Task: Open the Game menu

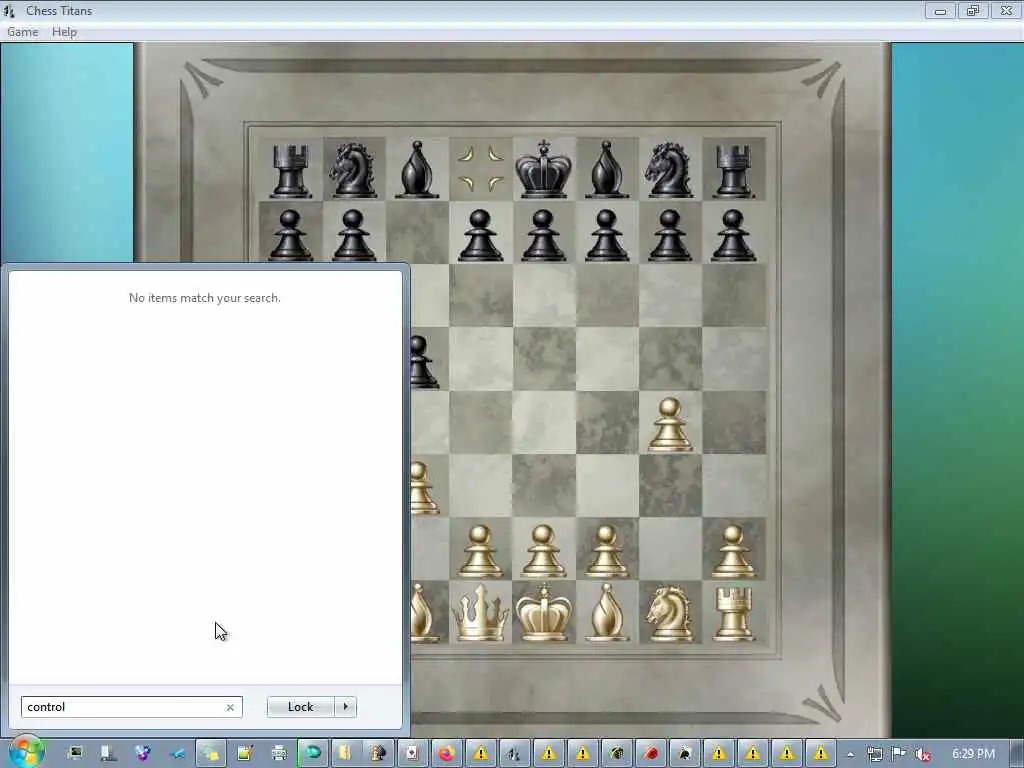Action: point(23,32)
